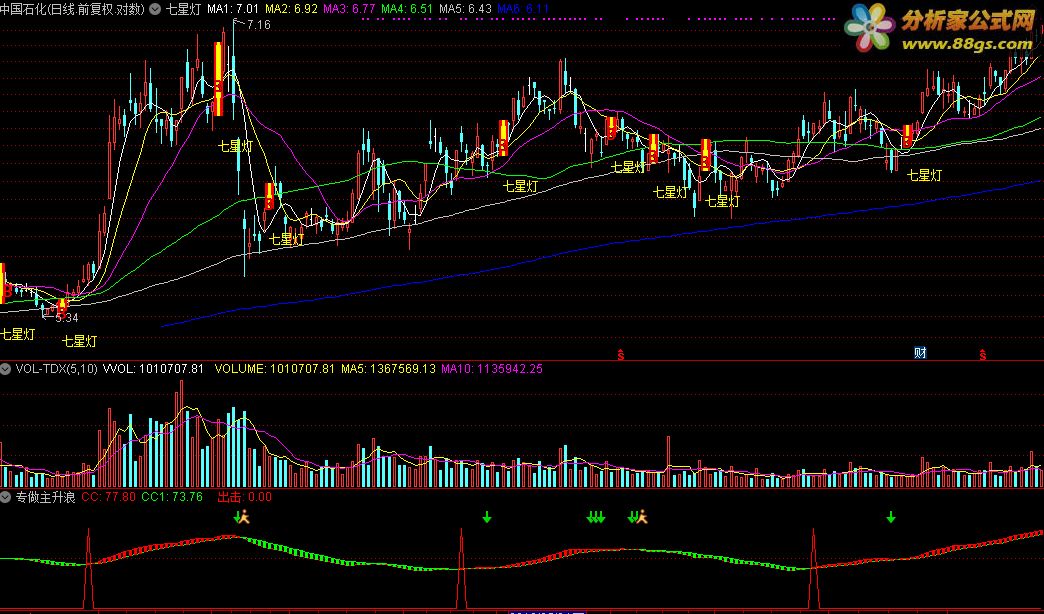Select the MA1: 7.01 value
This screenshot has width=1044, height=614.
tap(233, 9)
